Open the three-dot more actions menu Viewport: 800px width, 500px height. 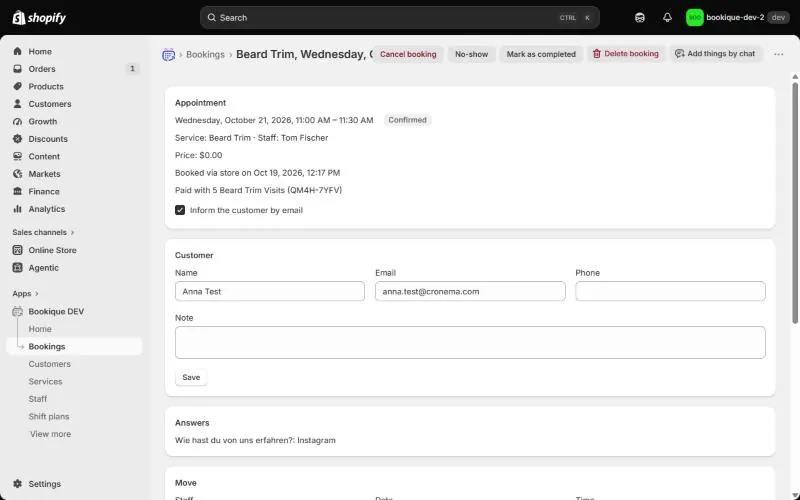click(x=778, y=54)
